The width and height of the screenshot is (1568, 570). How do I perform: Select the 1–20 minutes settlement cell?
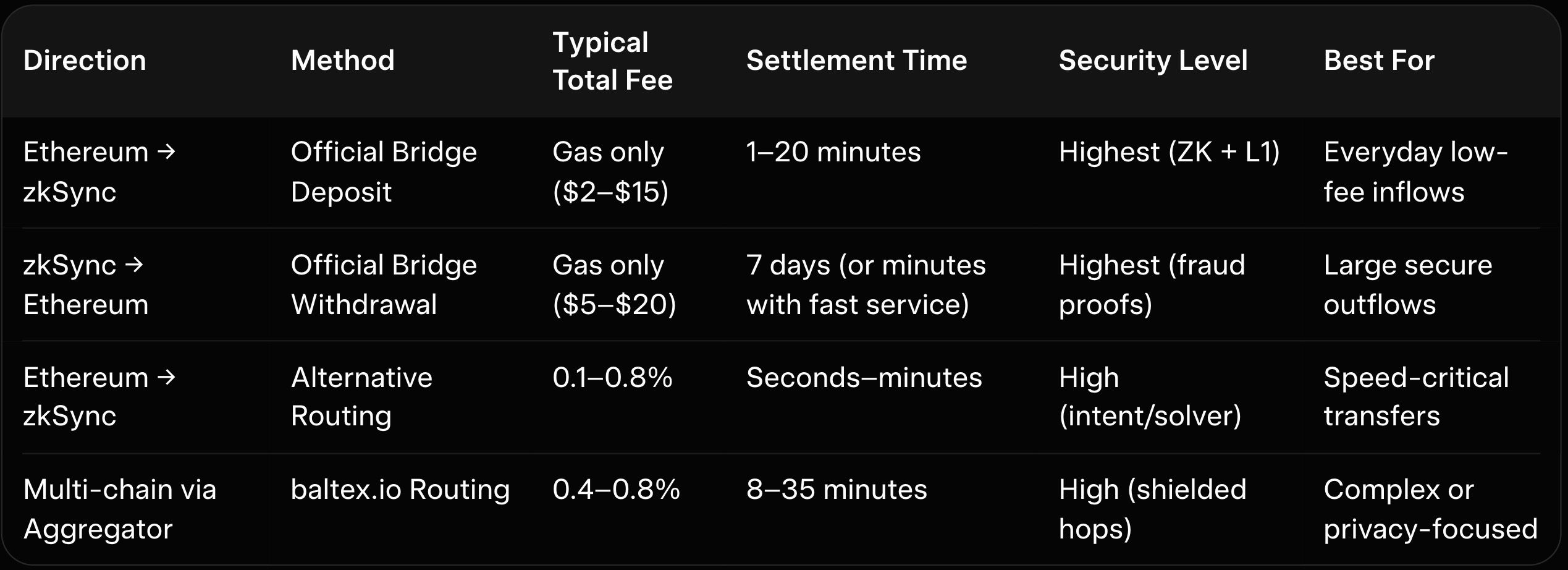click(x=833, y=152)
